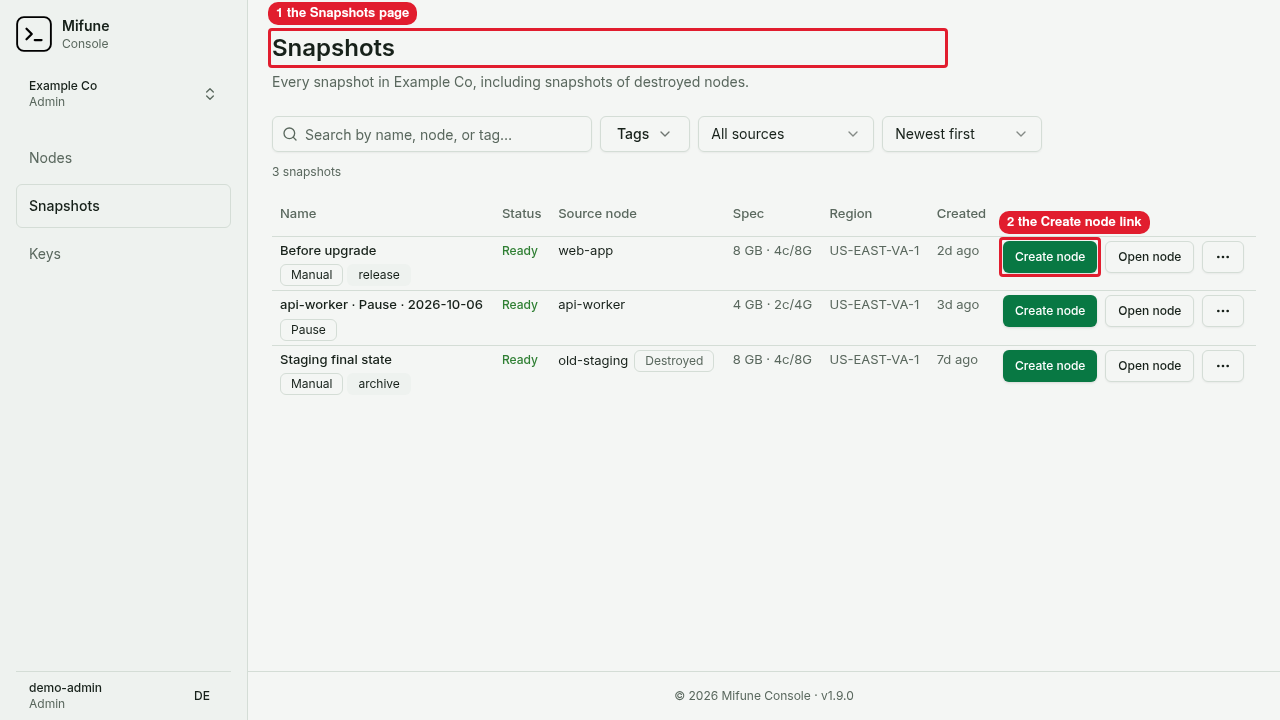This screenshot has height=720, width=1280.
Task: Click the search magnifier icon
Action: 290,134
